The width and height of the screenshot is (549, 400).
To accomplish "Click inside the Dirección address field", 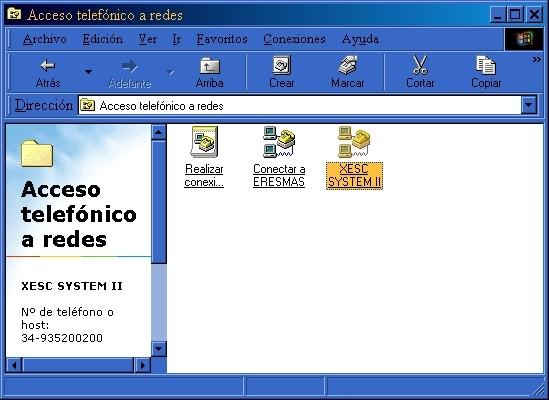I will click(x=300, y=105).
